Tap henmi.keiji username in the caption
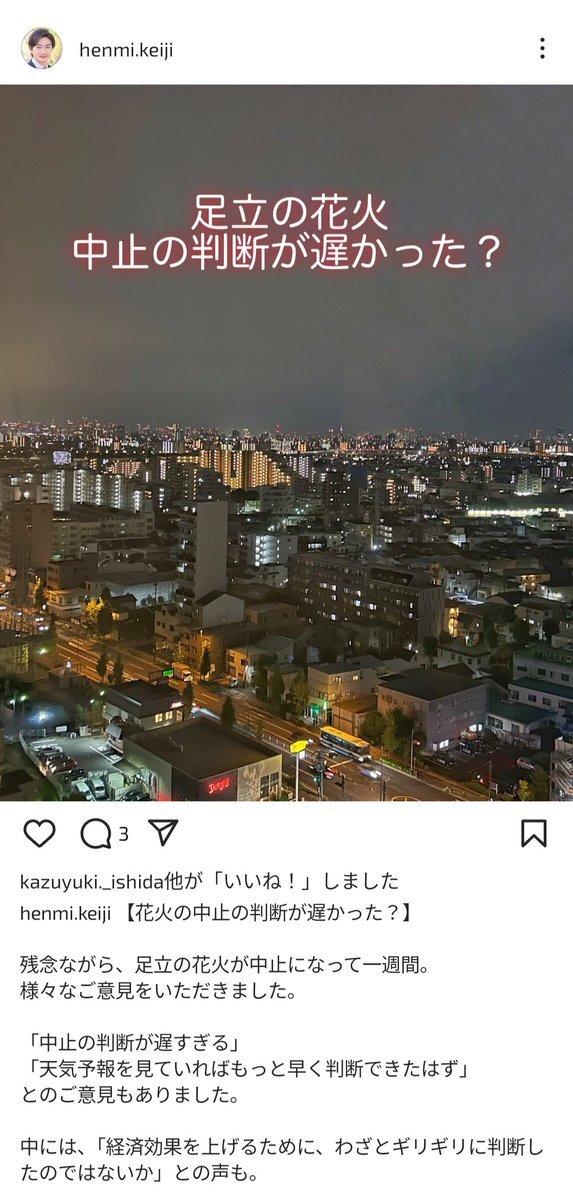 tap(65, 912)
